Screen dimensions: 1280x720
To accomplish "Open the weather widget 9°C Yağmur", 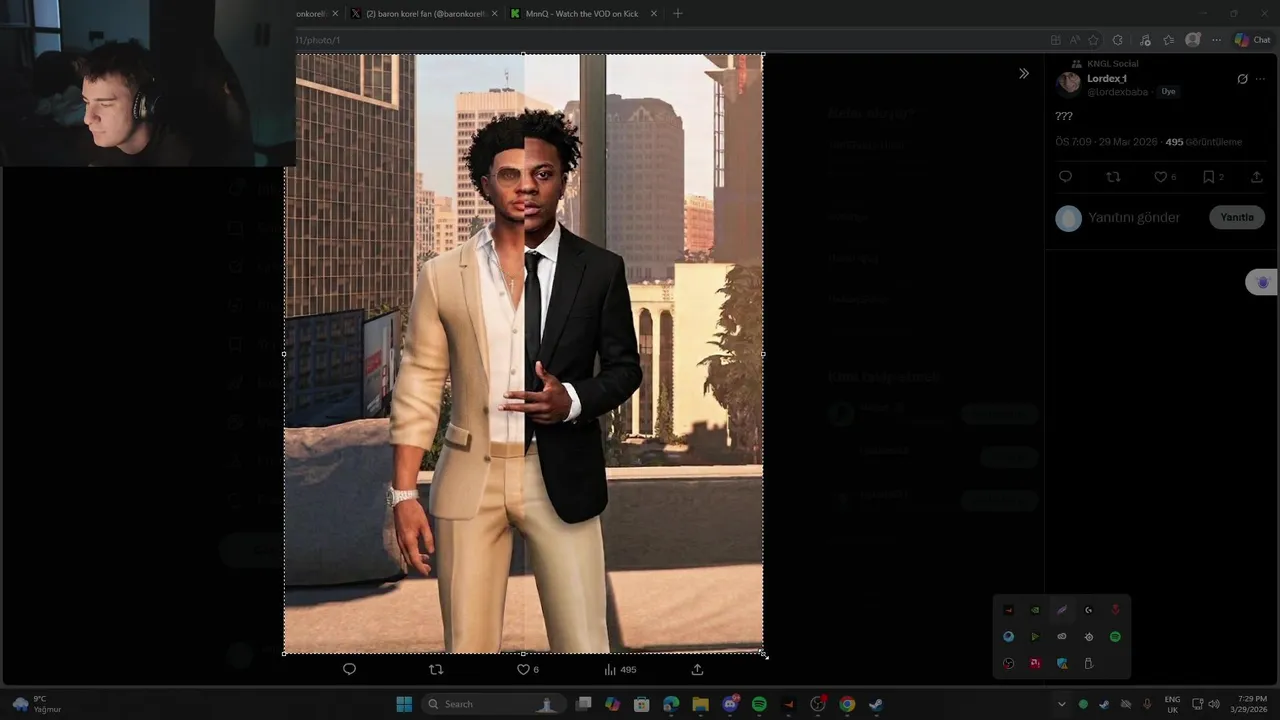I will (35, 704).
